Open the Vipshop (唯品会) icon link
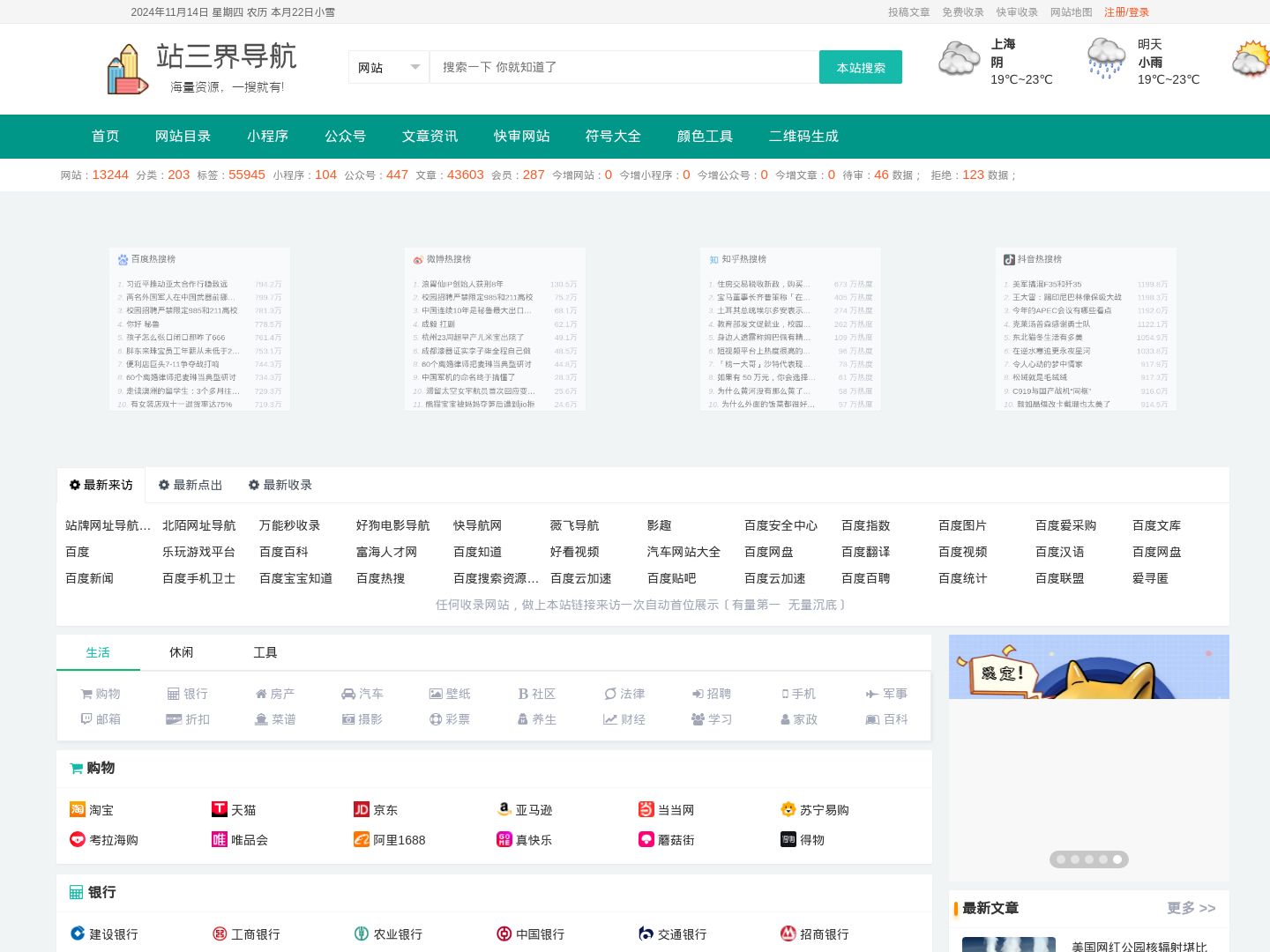The height and width of the screenshot is (952, 1270). [x=220, y=839]
